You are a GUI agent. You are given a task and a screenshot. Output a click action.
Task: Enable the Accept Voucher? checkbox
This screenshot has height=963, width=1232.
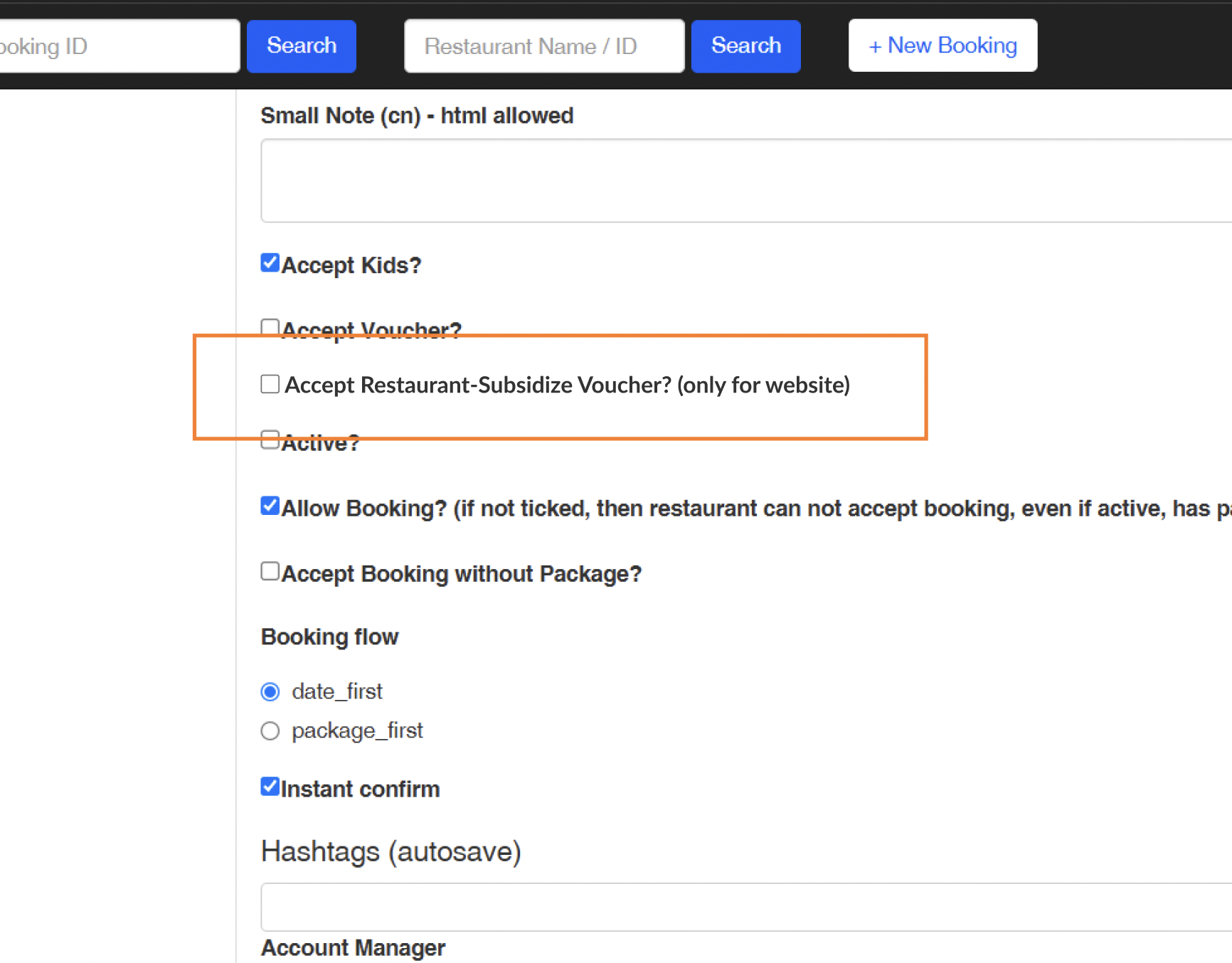(x=270, y=327)
